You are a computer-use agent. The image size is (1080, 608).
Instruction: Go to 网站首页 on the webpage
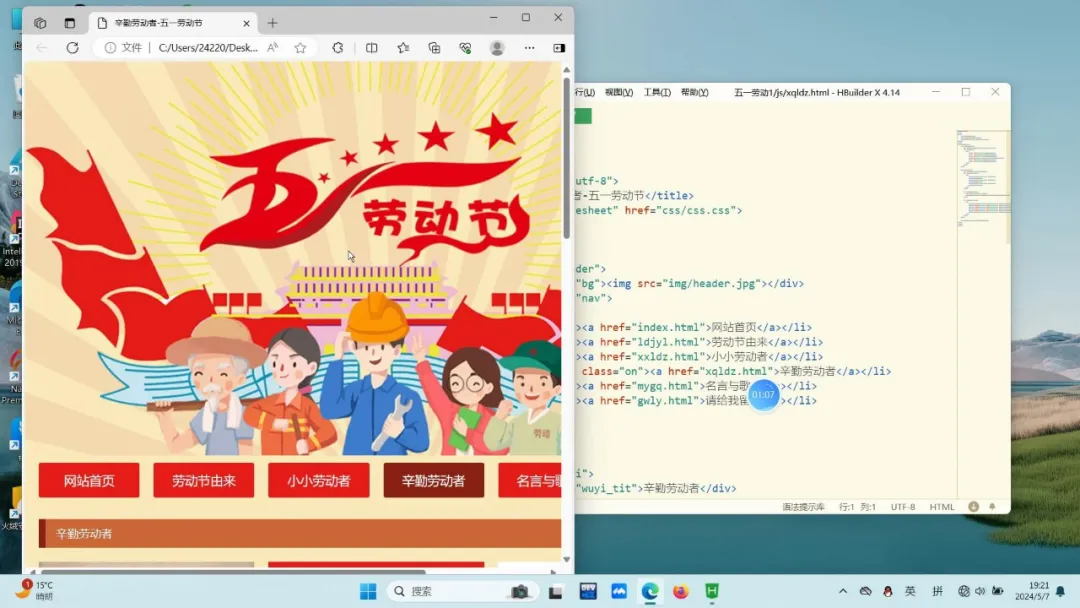coord(89,480)
